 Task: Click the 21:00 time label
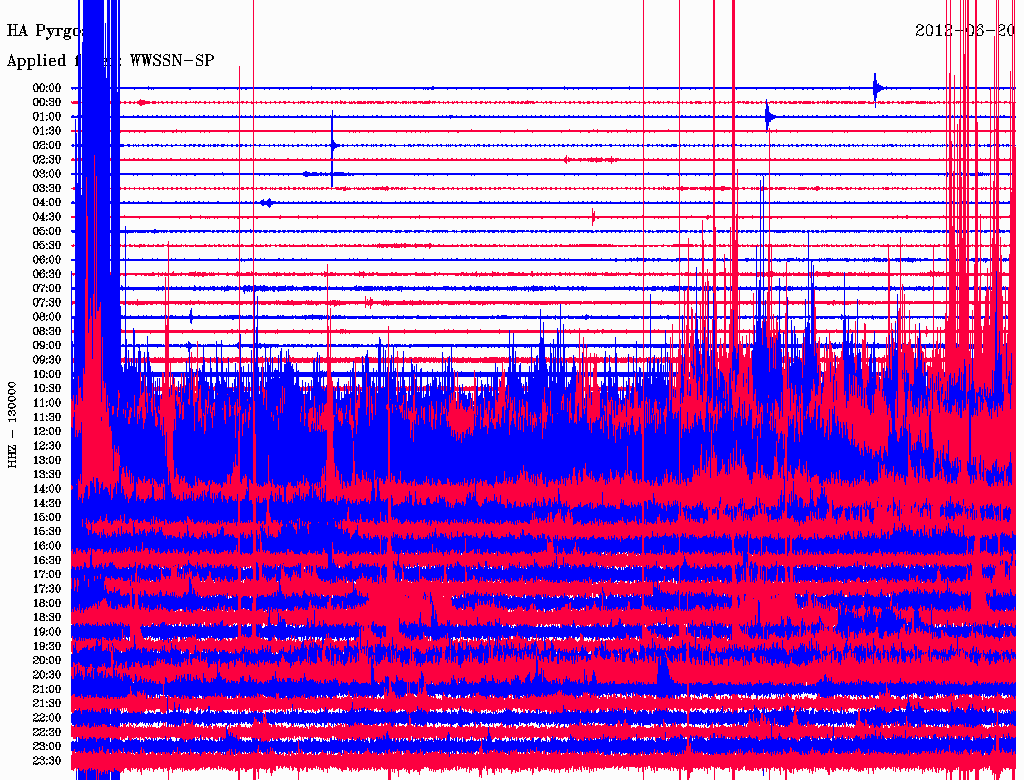(x=47, y=689)
